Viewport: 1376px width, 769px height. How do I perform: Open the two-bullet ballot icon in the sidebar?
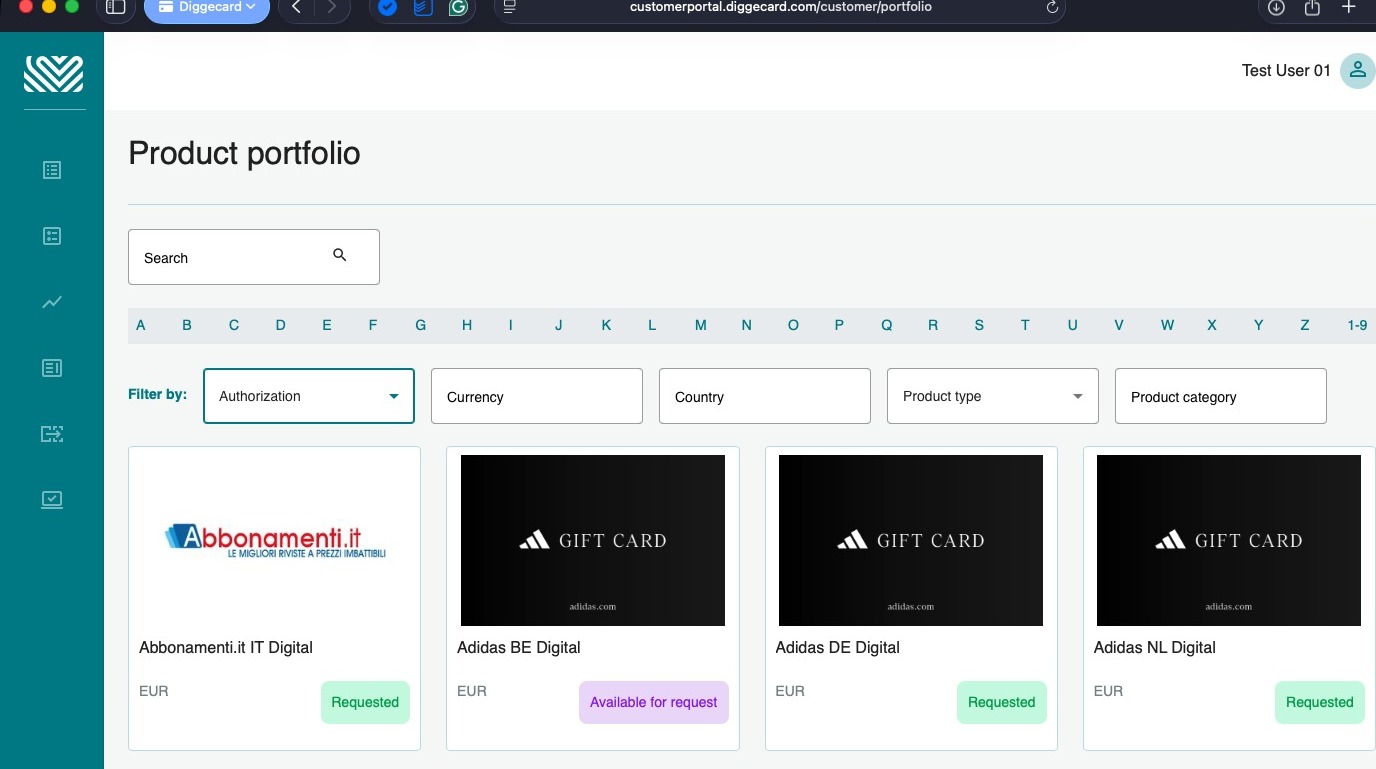52,236
